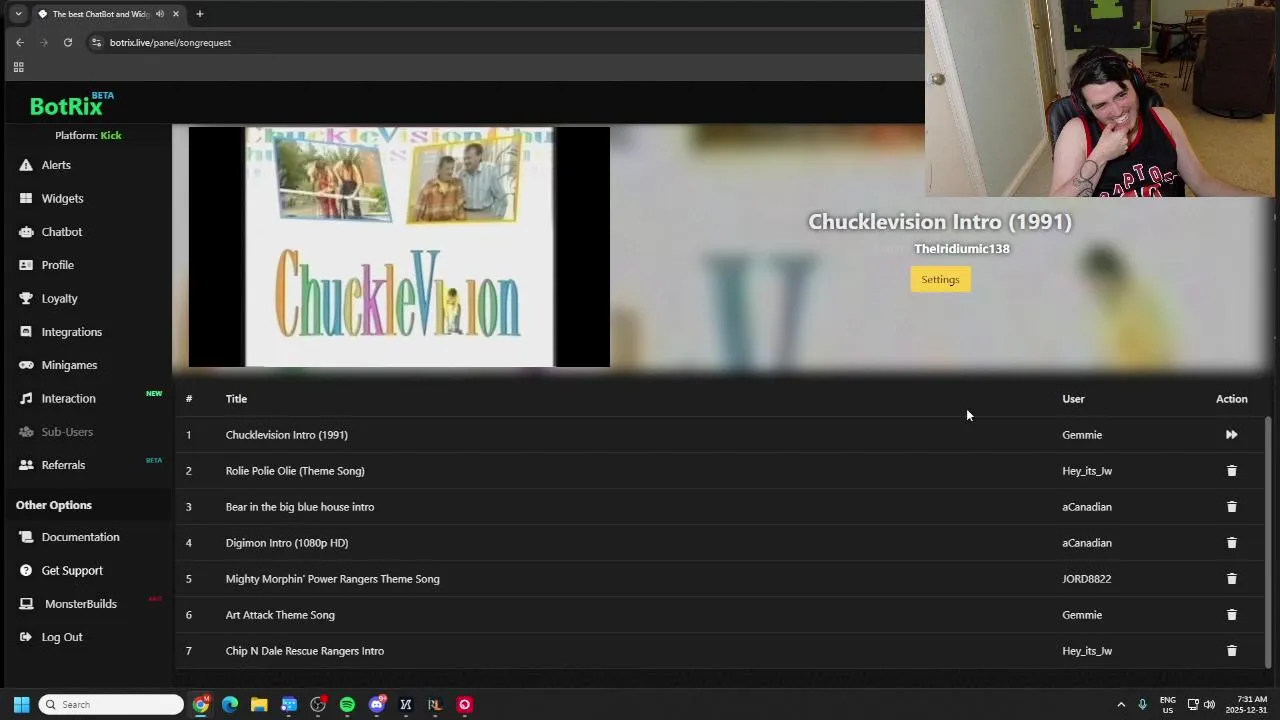
Task: Click song title Rolie Polie Olie (Theme Song)
Action: click(x=295, y=471)
